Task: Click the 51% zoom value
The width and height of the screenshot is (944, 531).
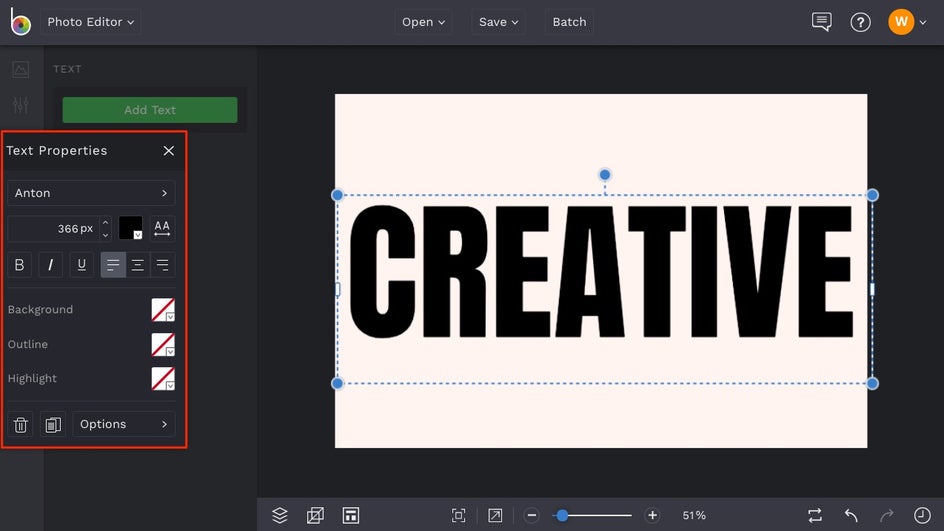Action: tap(694, 515)
